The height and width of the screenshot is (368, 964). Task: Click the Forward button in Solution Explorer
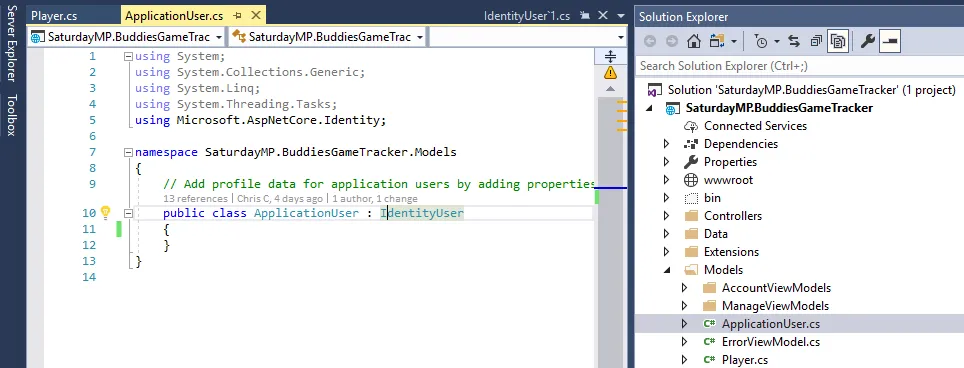click(671, 41)
